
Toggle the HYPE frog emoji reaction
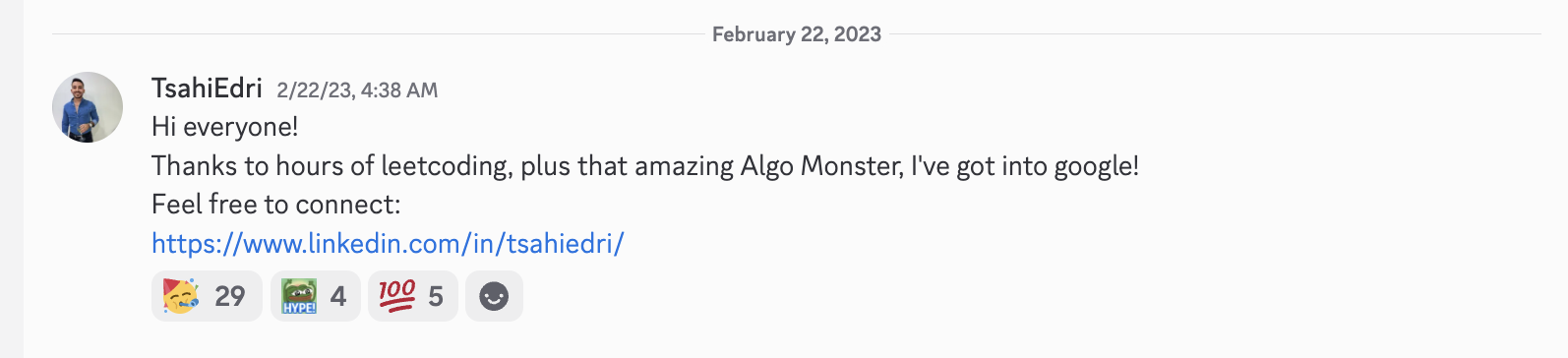[315, 296]
